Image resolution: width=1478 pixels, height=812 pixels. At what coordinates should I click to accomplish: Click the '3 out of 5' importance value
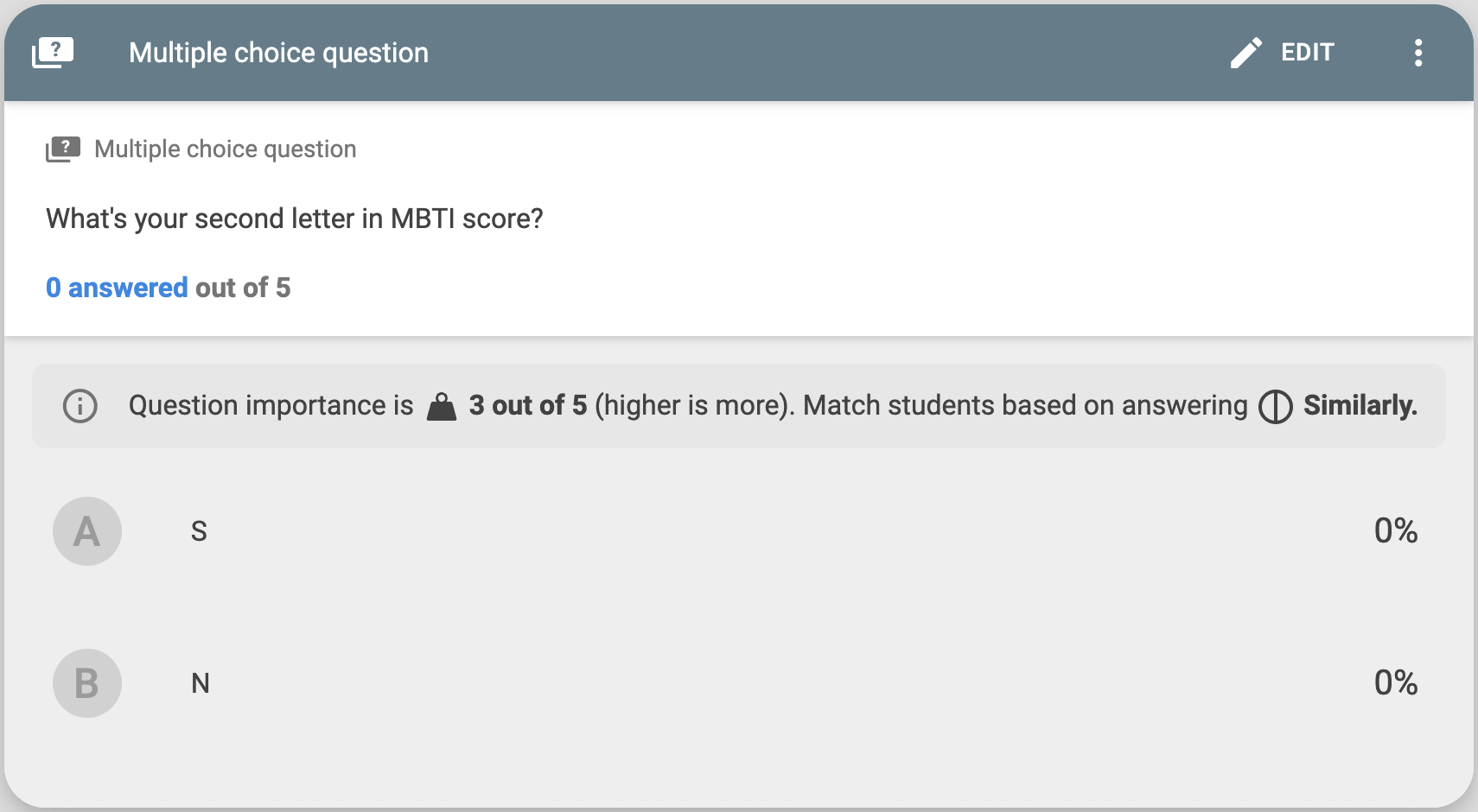click(528, 405)
